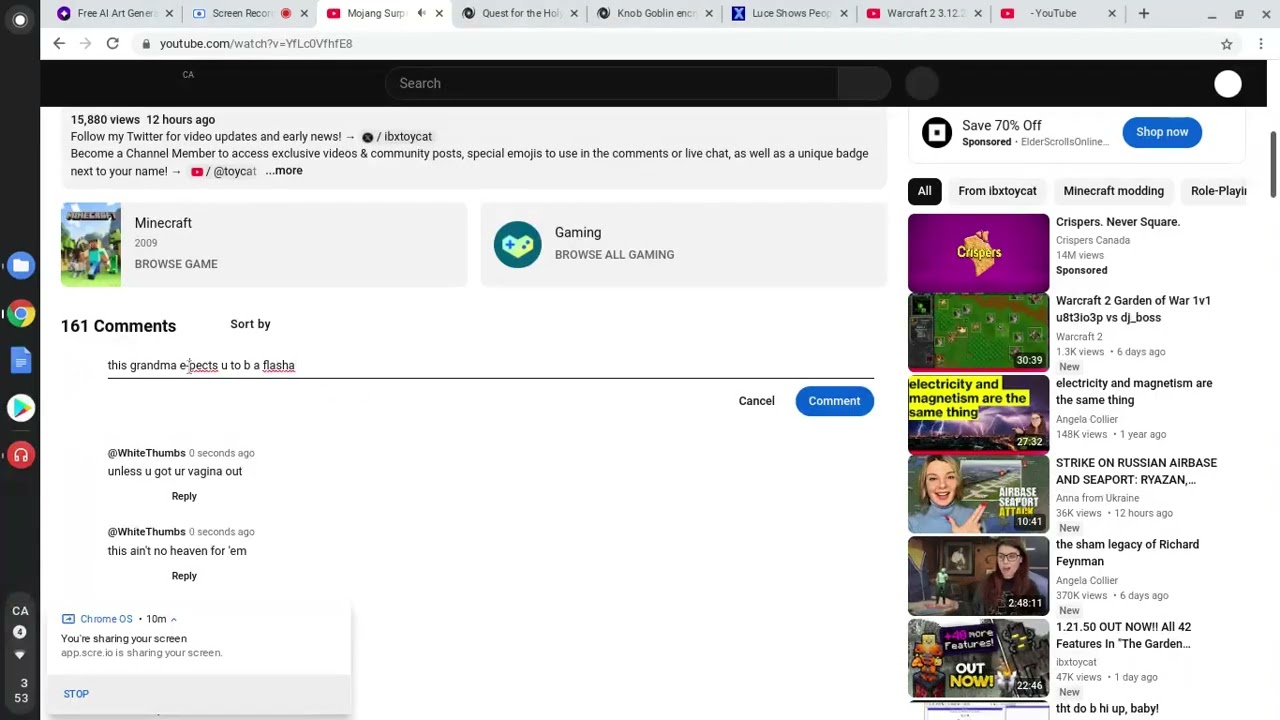Open the ibxtoycat Twitter link

(x=397, y=137)
